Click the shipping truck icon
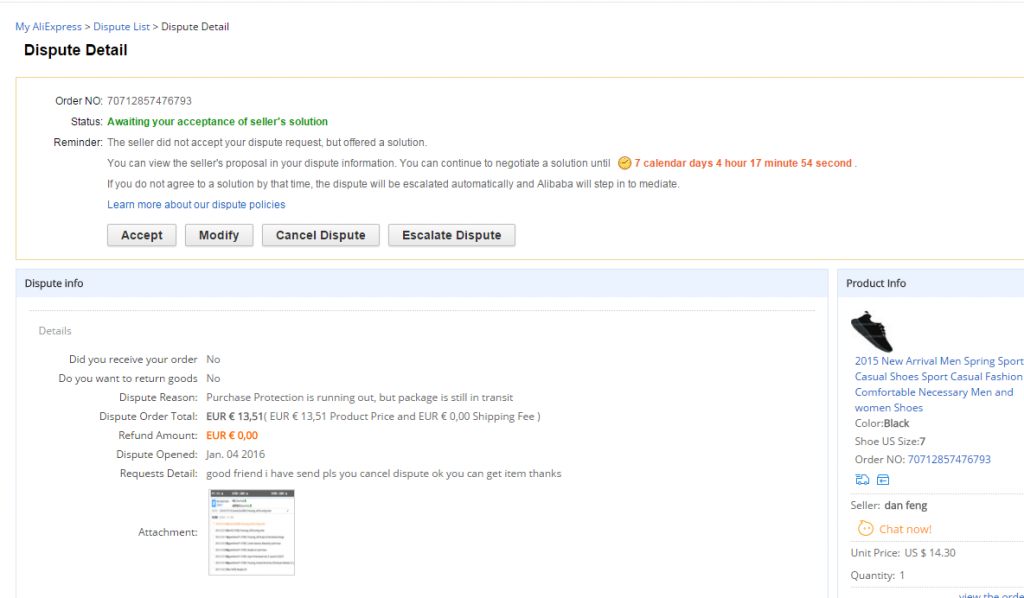 (x=862, y=480)
